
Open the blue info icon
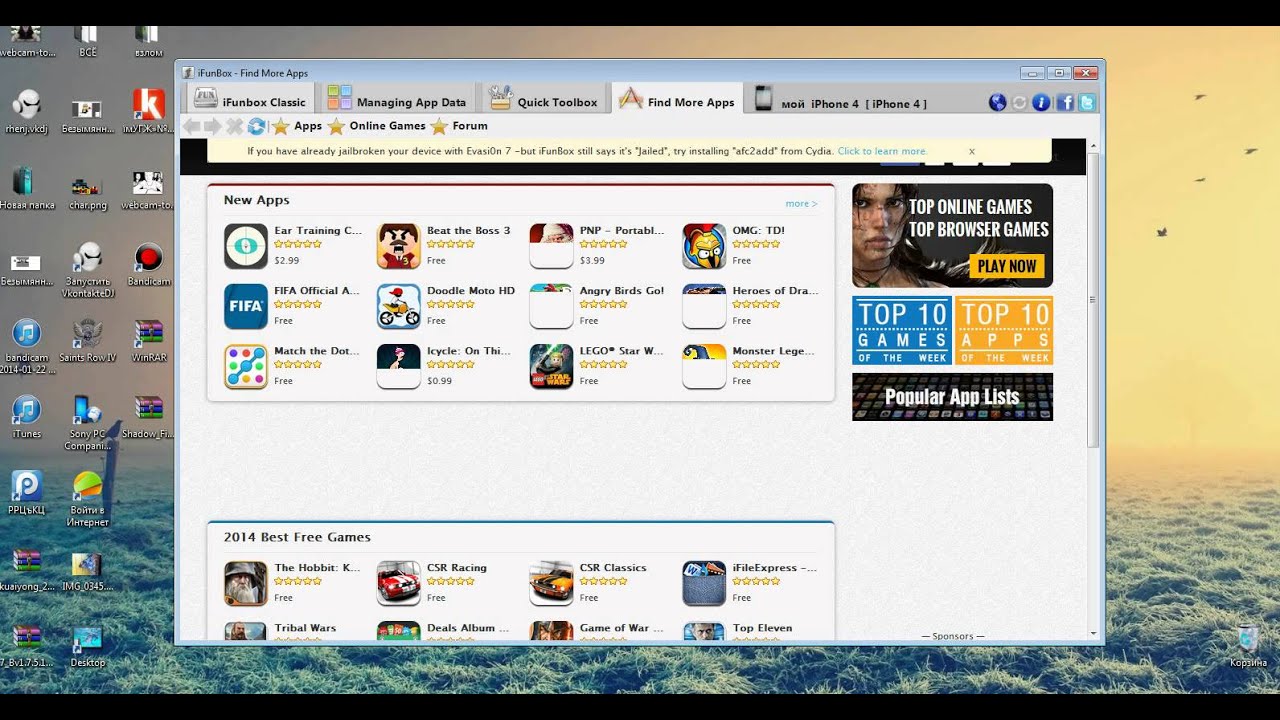click(x=1041, y=102)
